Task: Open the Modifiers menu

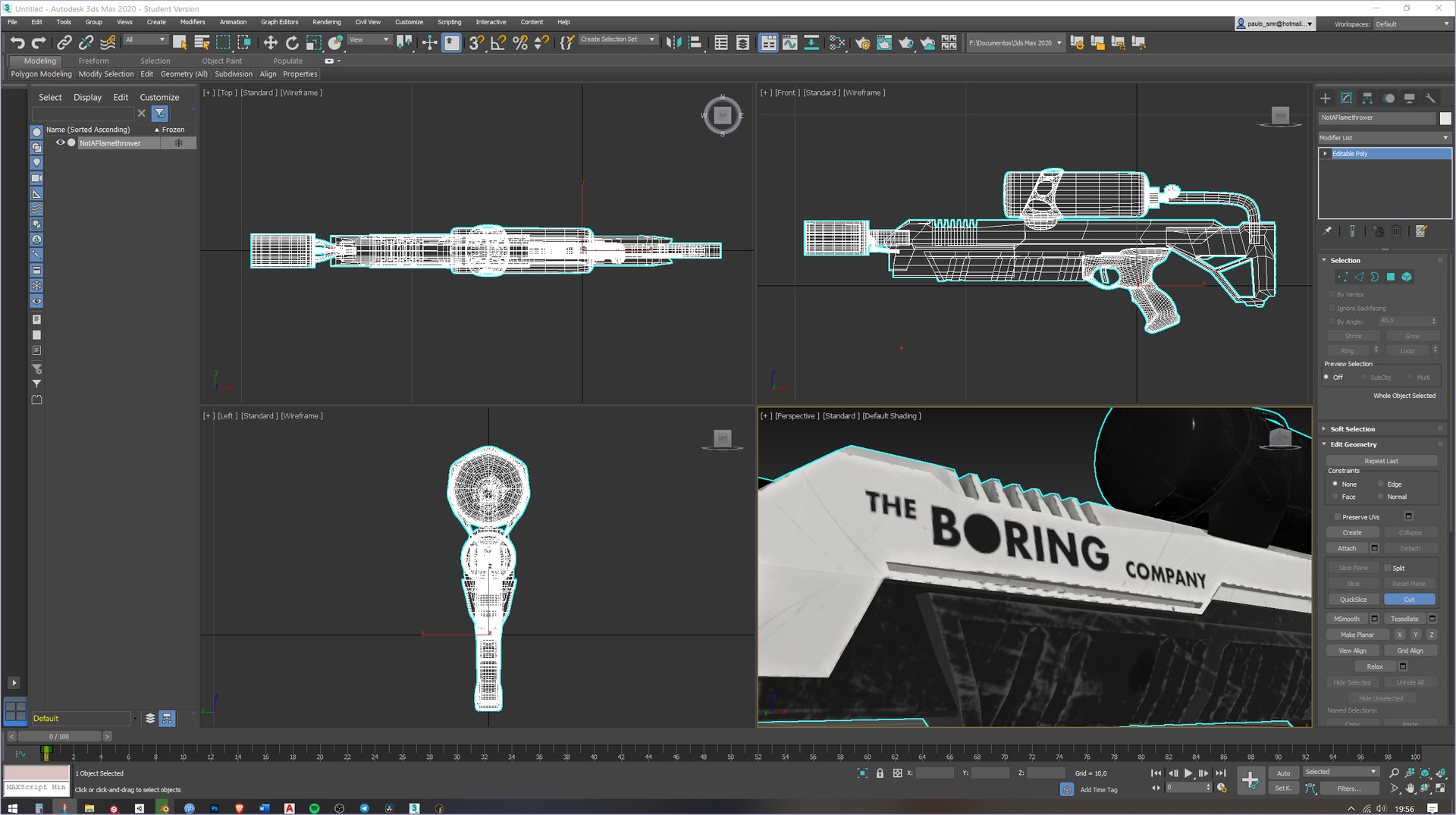Action: coord(192,22)
